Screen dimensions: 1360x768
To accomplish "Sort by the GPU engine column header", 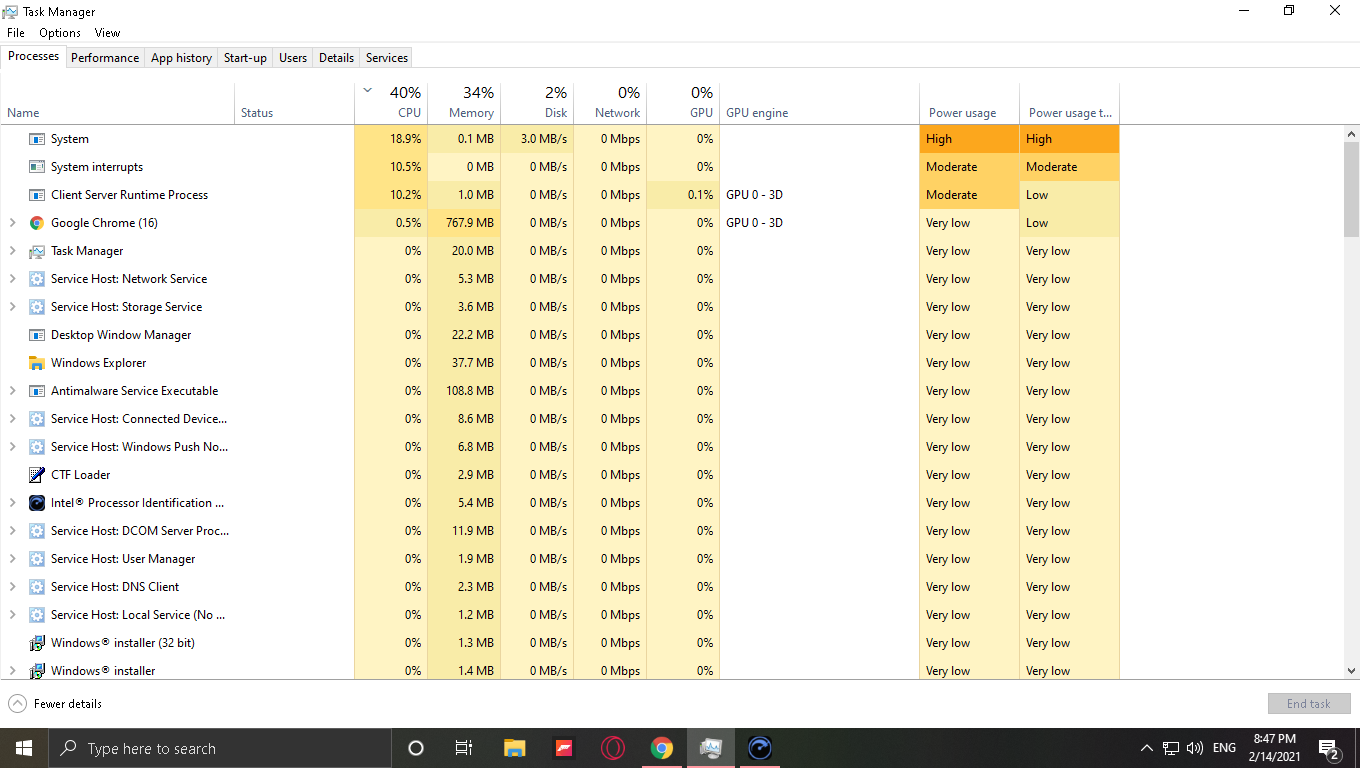I will click(819, 103).
